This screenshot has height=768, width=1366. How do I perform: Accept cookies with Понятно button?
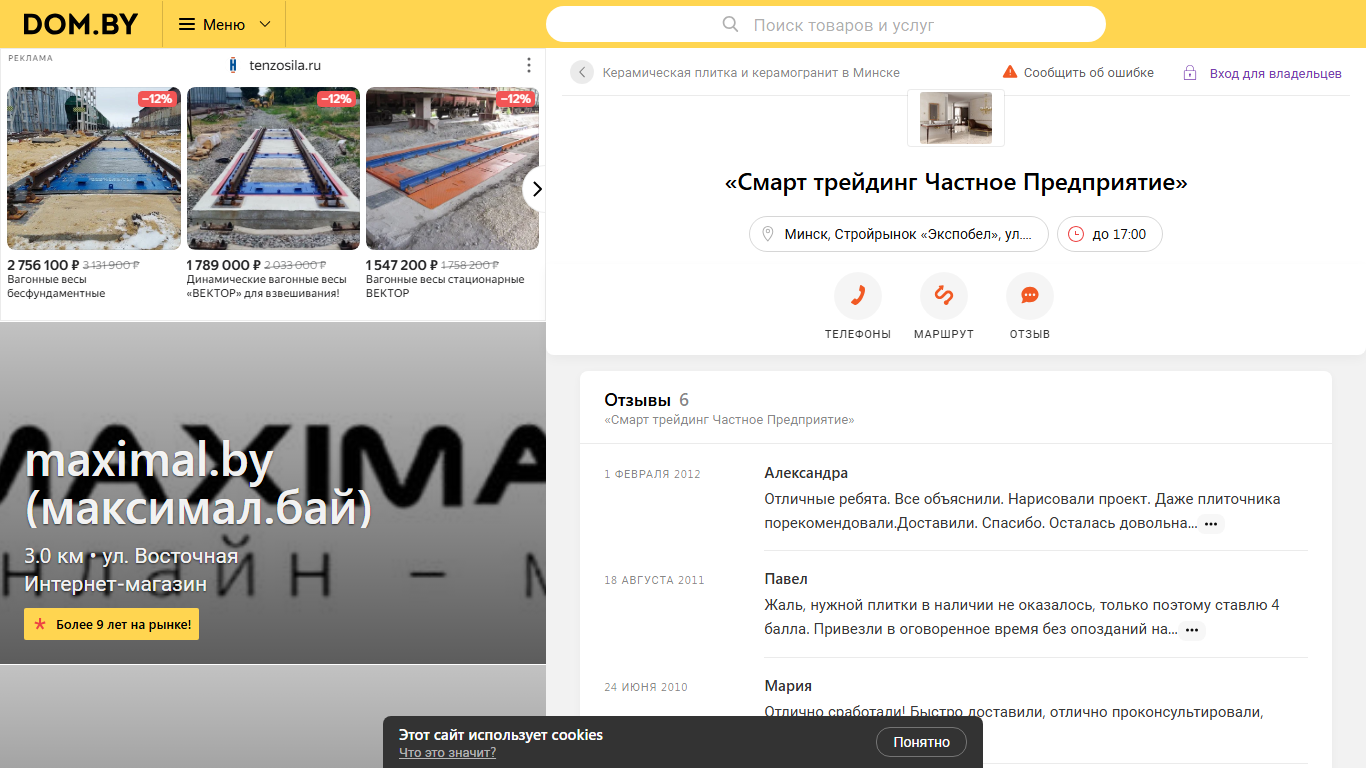tap(921, 742)
